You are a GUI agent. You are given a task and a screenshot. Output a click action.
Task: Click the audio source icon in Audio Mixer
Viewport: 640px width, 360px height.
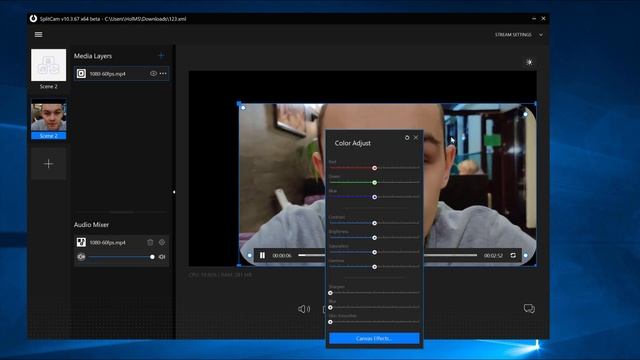pos(81,242)
